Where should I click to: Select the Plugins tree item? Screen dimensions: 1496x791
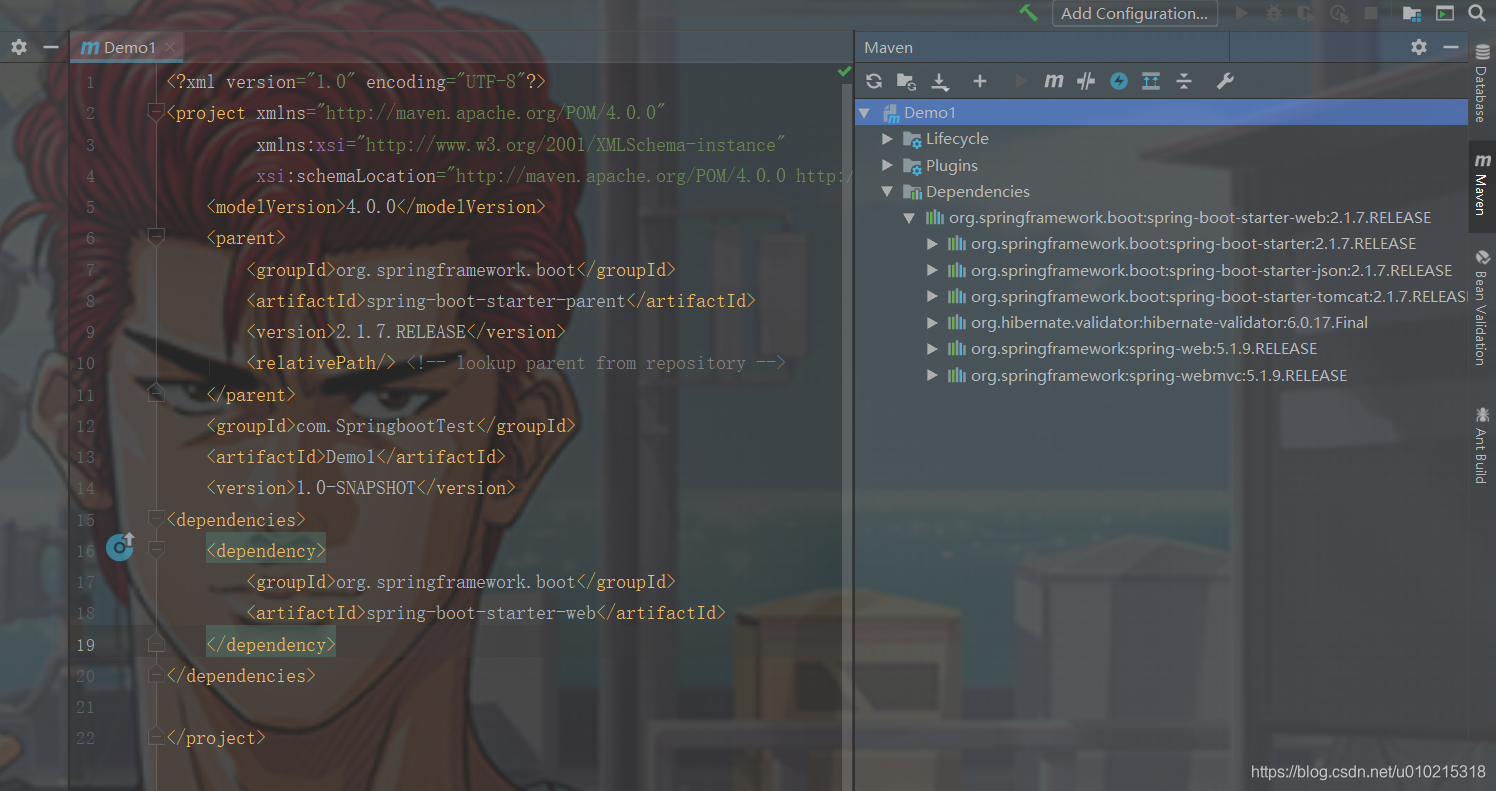[x=952, y=165]
